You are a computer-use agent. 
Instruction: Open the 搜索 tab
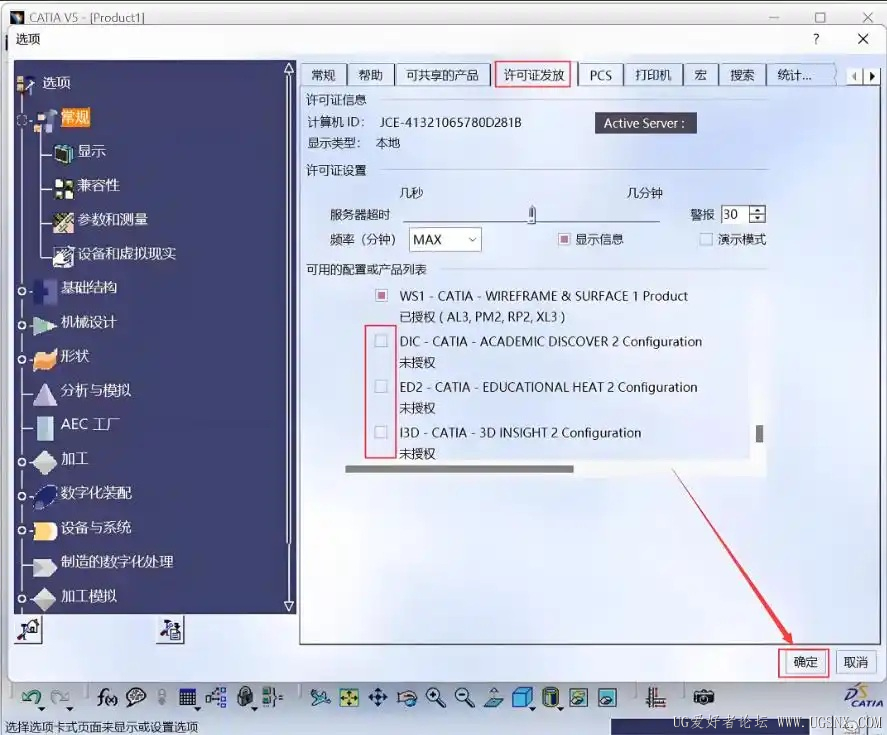click(x=742, y=75)
